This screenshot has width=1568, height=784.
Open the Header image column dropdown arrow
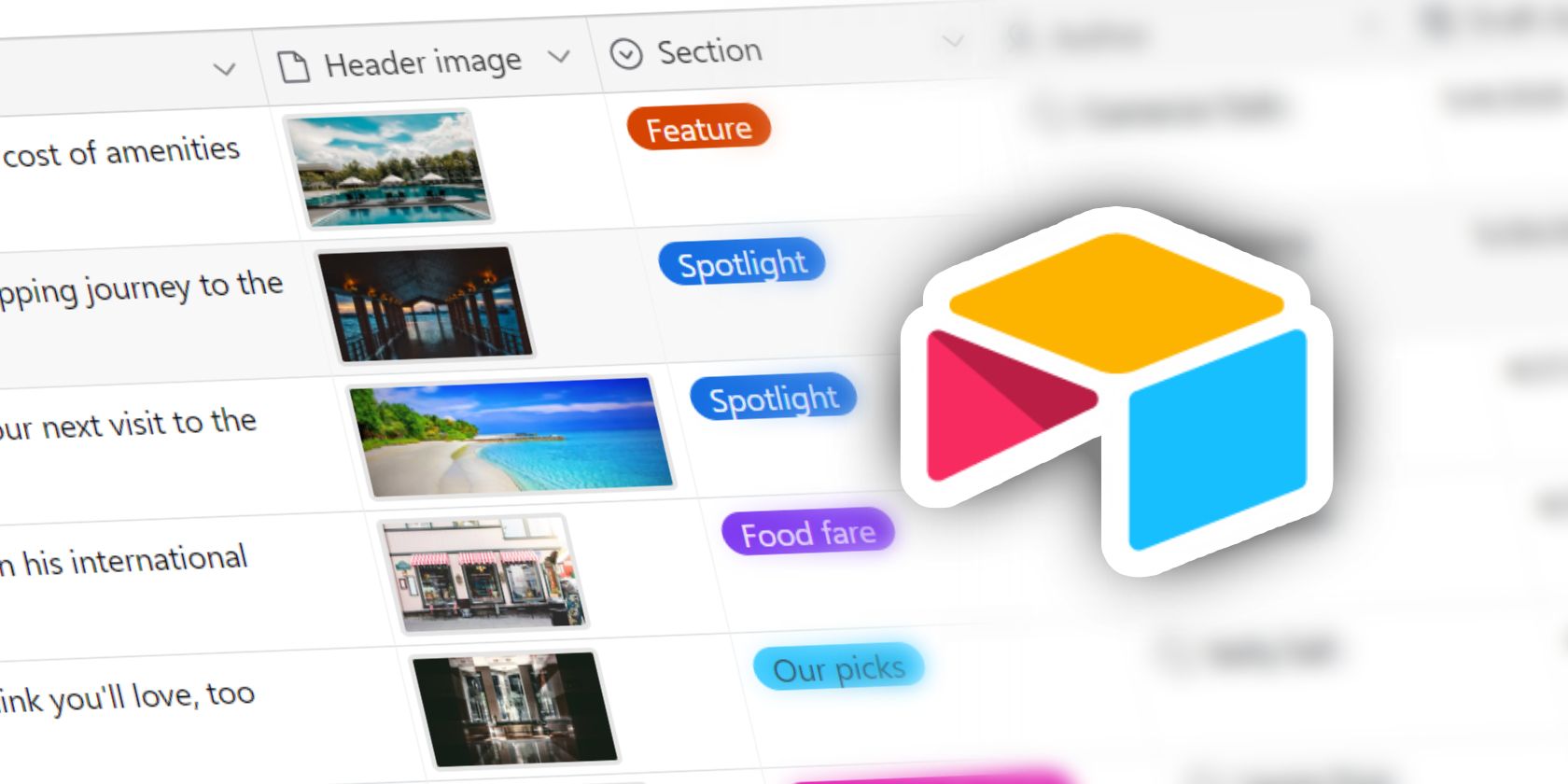pyautogui.click(x=559, y=57)
